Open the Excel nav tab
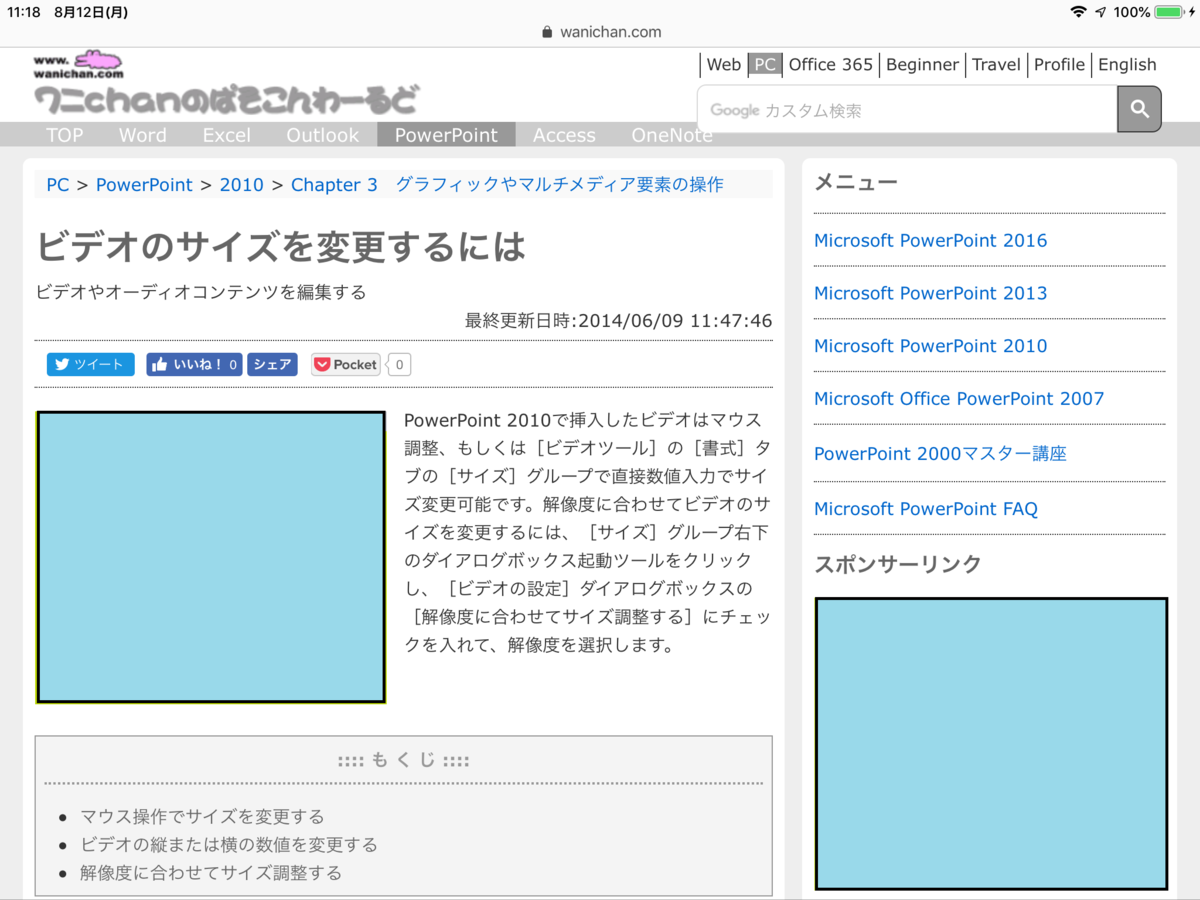This screenshot has height=900, width=1200. [x=226, y=135]
